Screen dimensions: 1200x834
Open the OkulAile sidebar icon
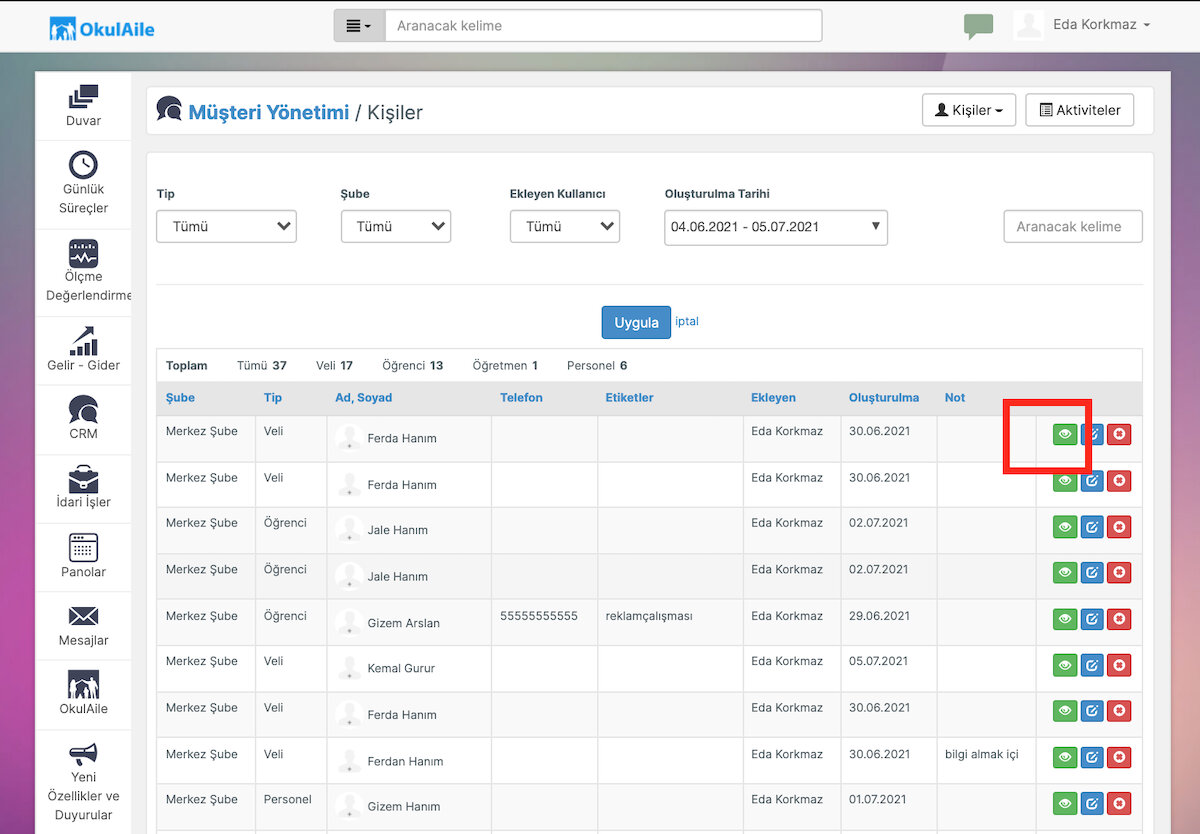(83, 684)
